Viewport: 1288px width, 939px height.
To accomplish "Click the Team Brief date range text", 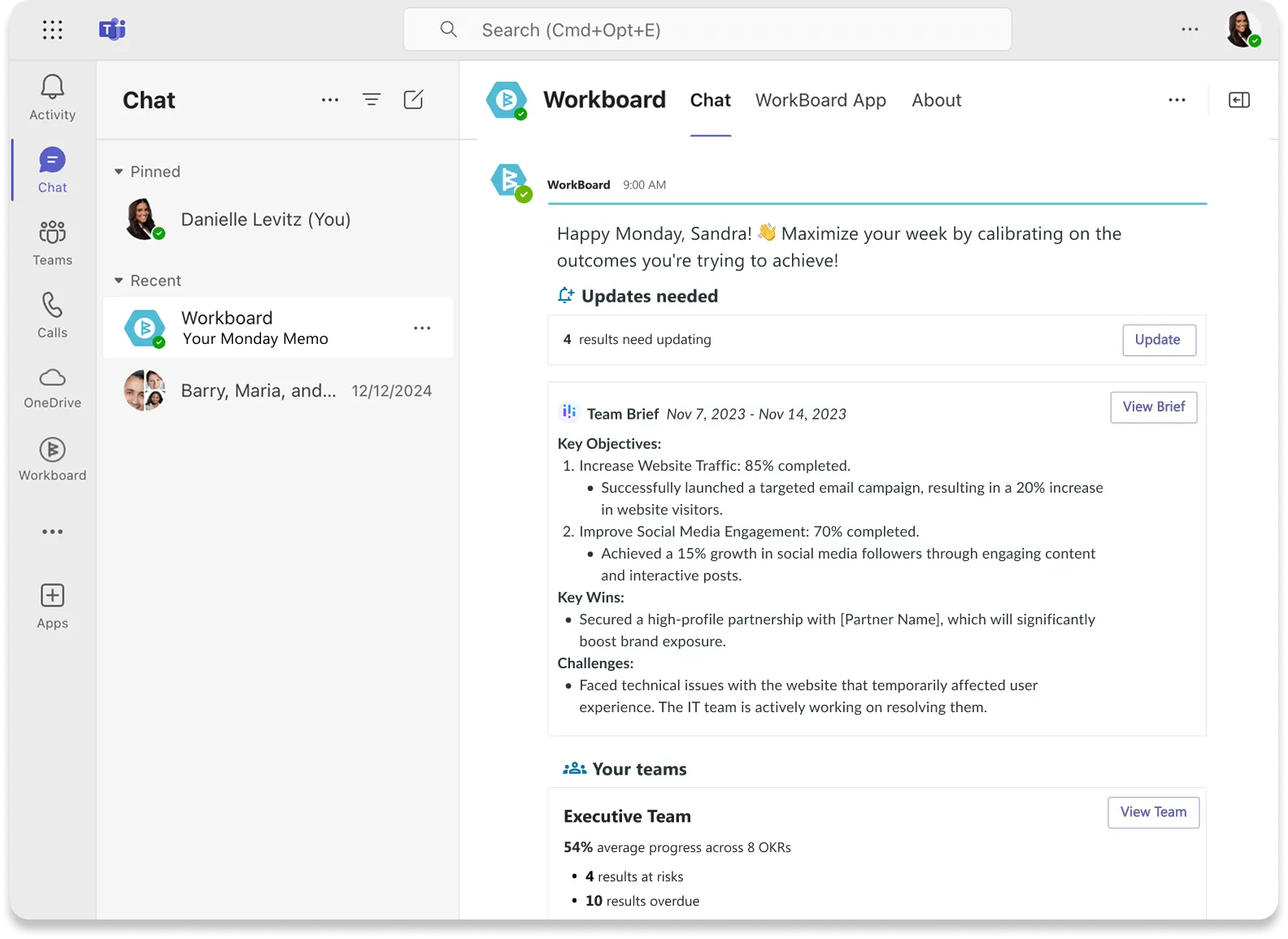I will pyautogui.click(x=756, y=414).
